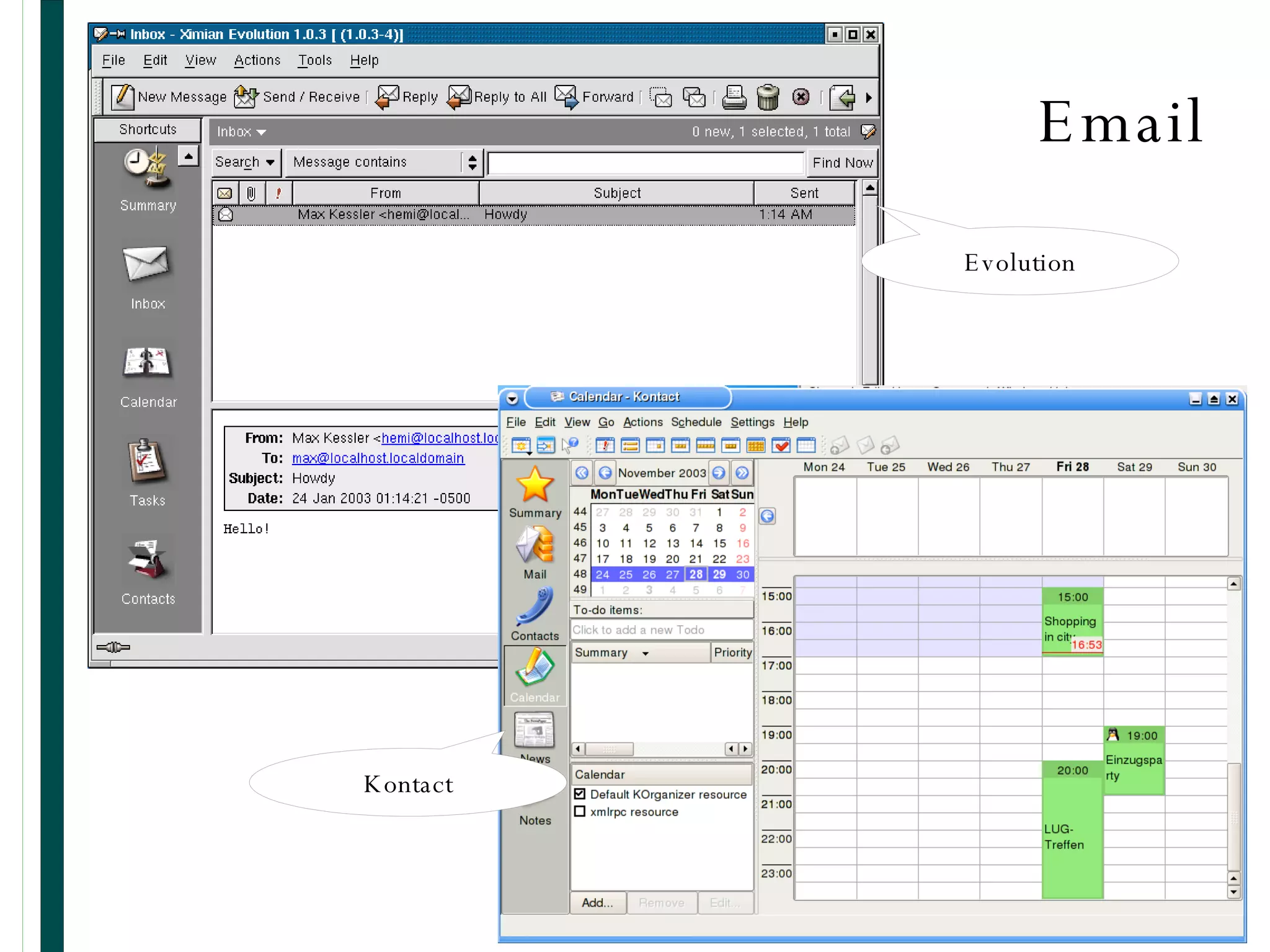
Task: Click the exclamation priority column header
Action: pyautogui.click(x=278, y=194)
